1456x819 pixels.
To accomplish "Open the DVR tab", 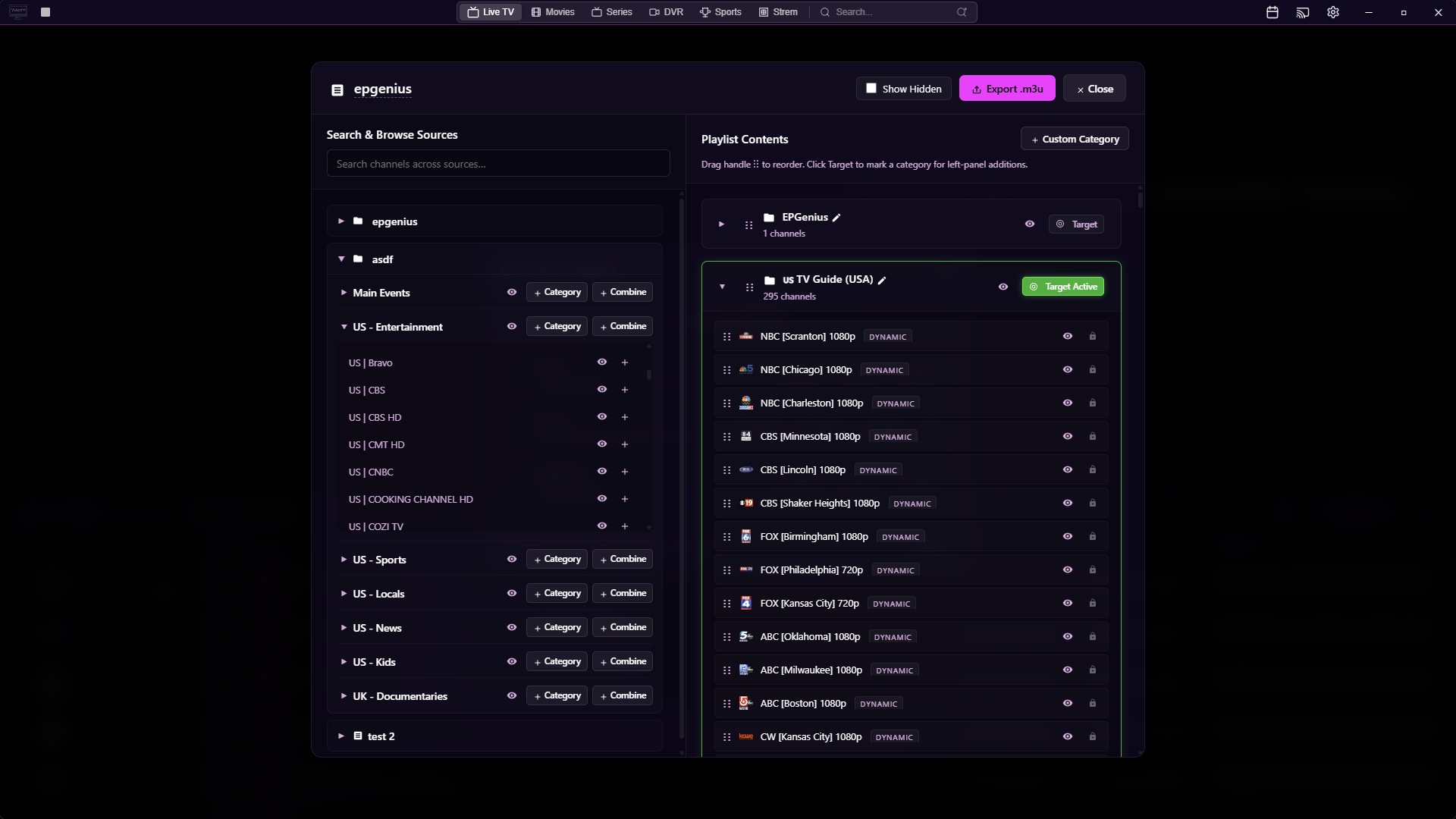I will (x=667, y=12).
